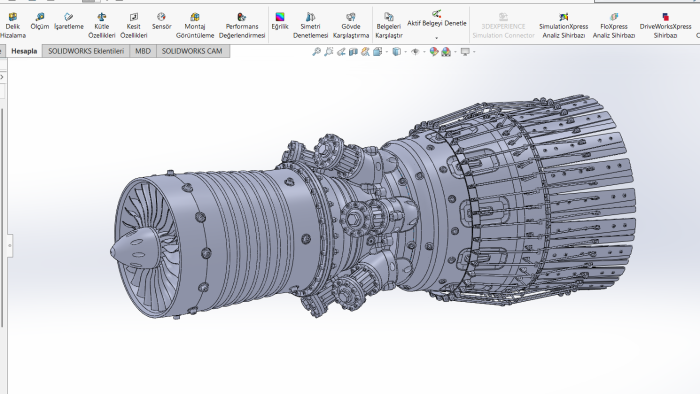Click Previous View icon
Screen dimensions: 700x394
coord(341,52)
